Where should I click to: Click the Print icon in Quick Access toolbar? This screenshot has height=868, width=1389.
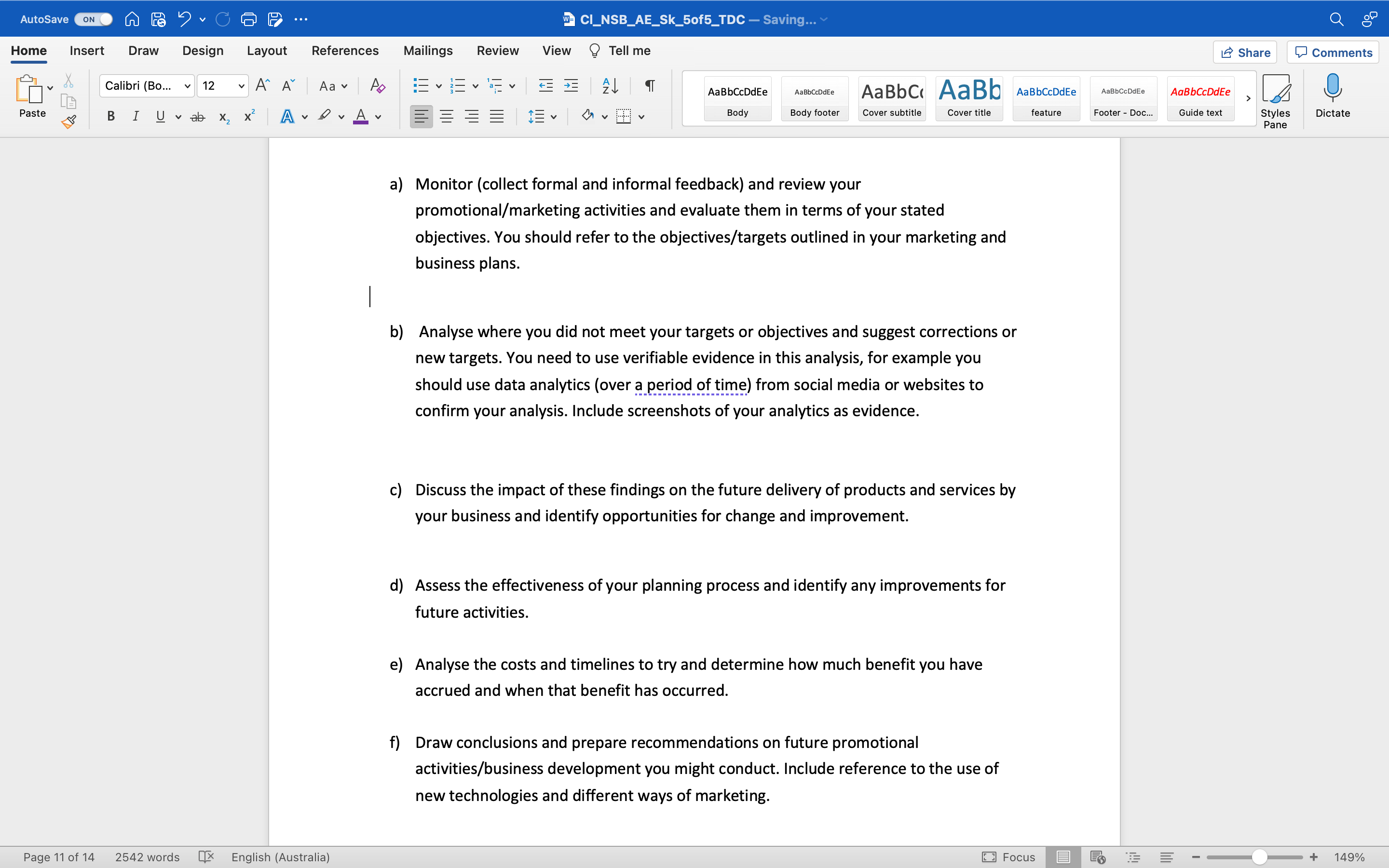[248, 19]
